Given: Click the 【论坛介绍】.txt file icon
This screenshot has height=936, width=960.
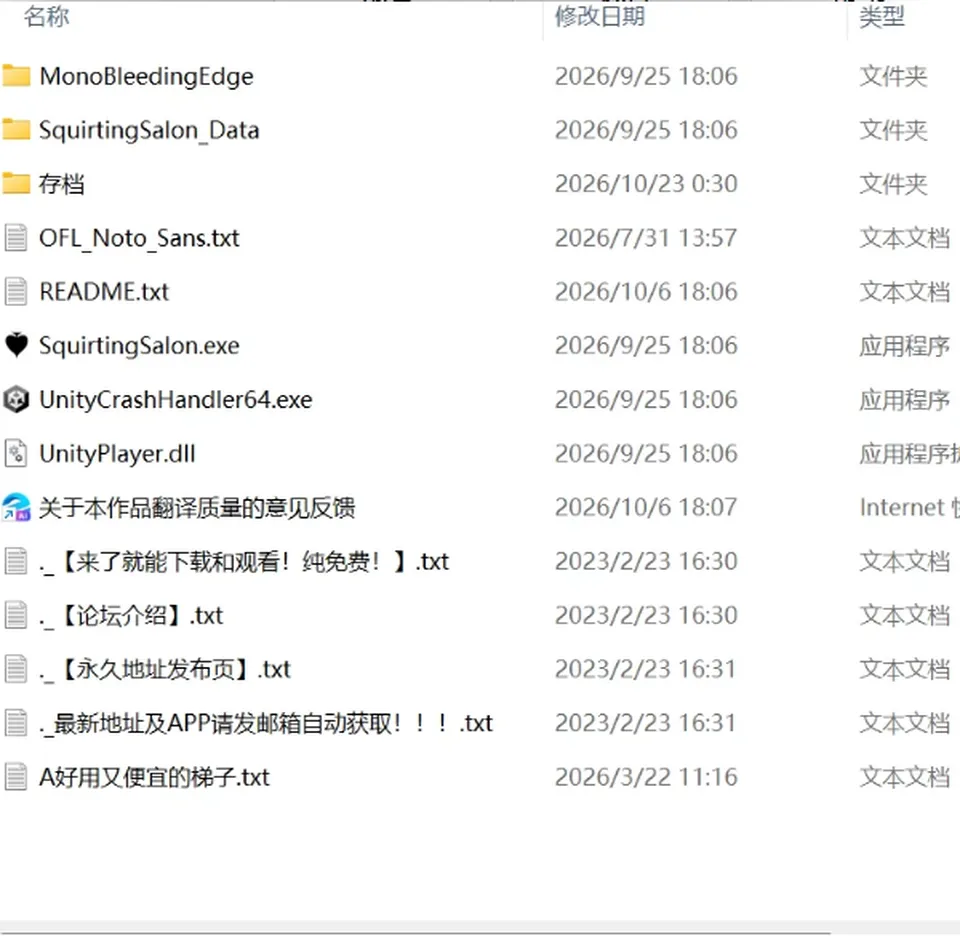Looking at the screenshot, I should coord(16,615).
